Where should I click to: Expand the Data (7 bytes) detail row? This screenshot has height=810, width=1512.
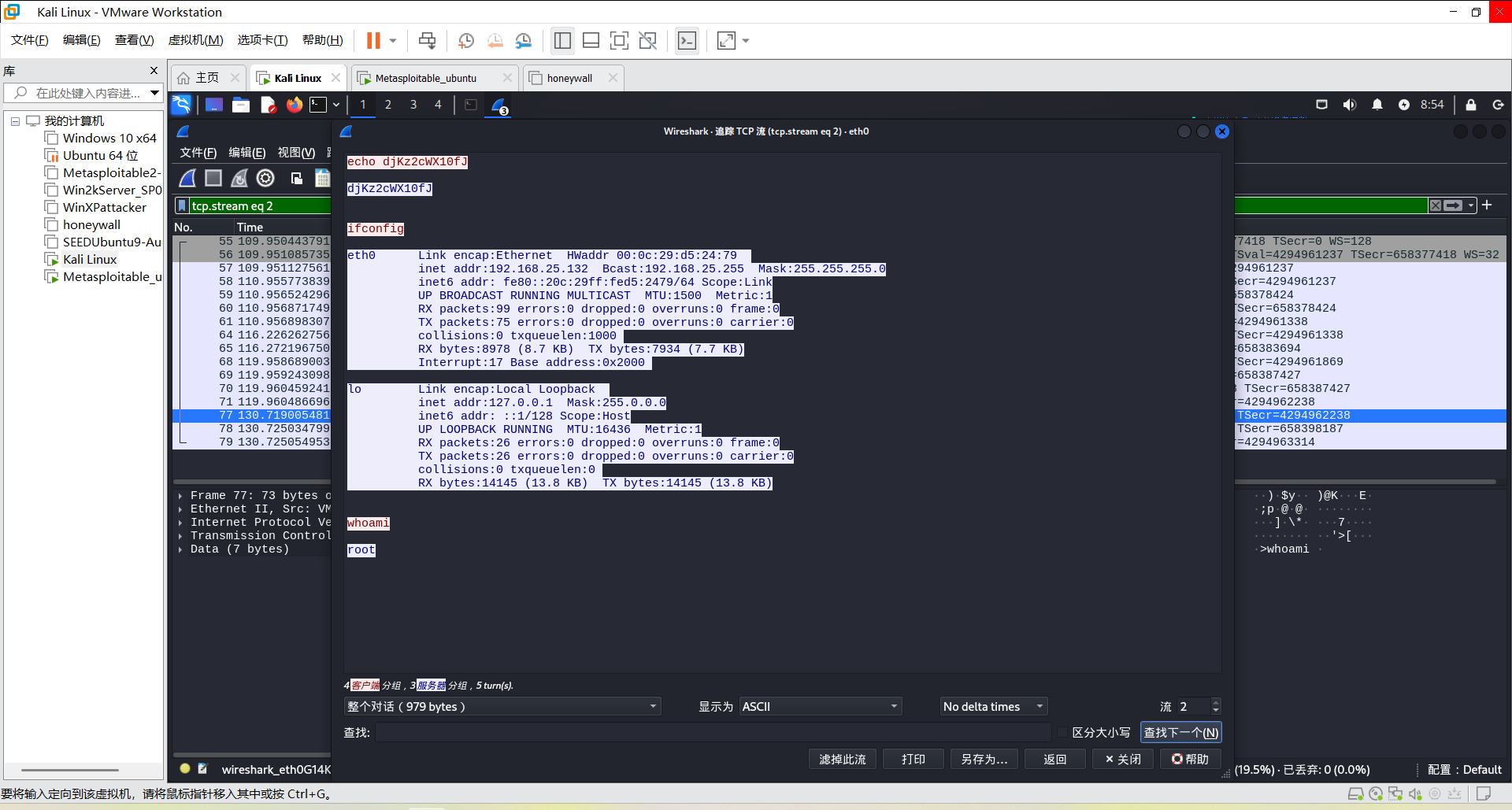tap(180, 549)
